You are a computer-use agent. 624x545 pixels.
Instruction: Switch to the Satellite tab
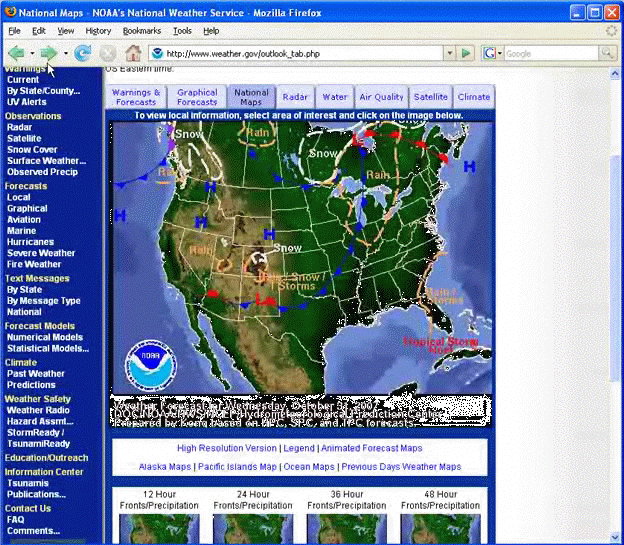click(x=431, y=97)
